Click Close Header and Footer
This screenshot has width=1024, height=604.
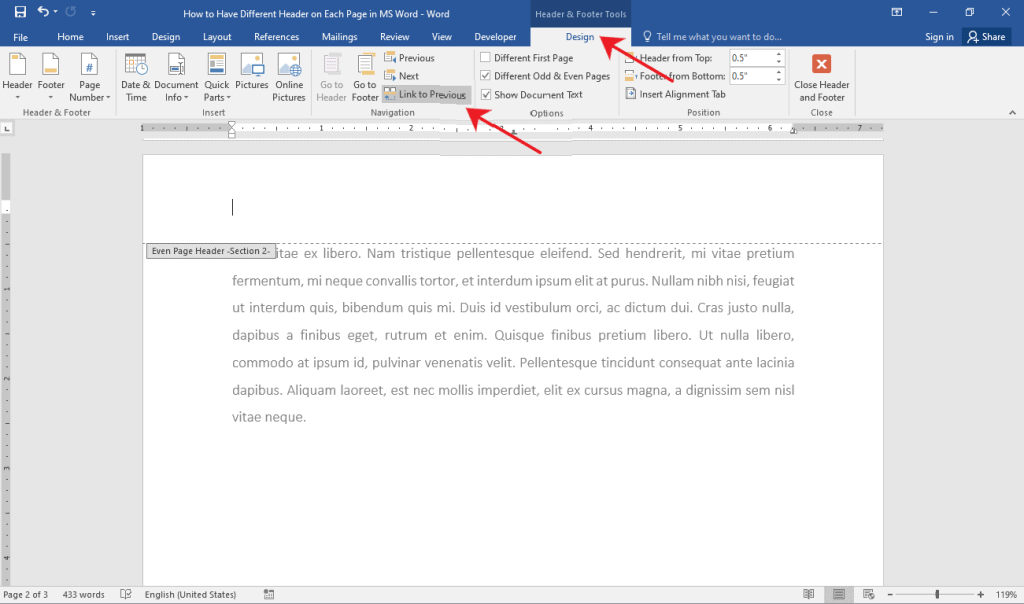point(821,78)
